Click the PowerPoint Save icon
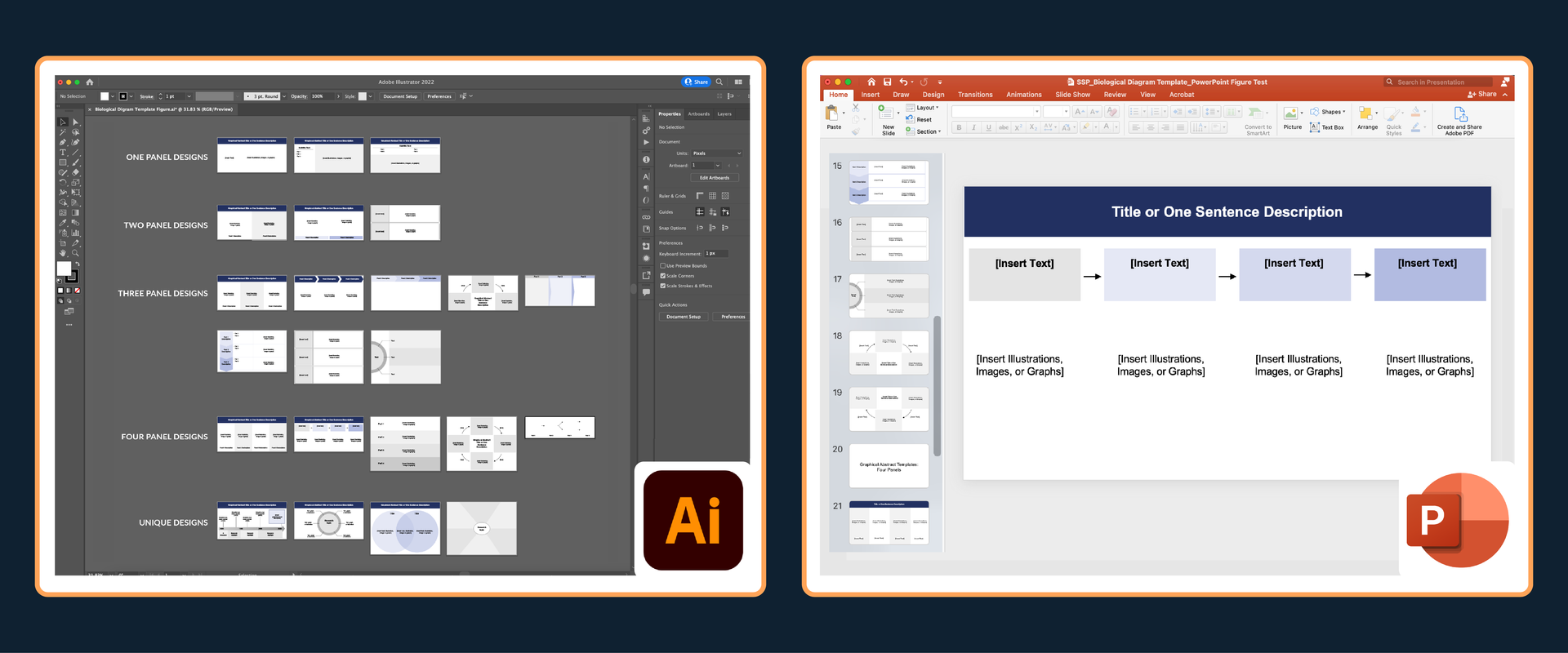The height and width of the screenshot is (653, 1568). click(x=887, y=82)
